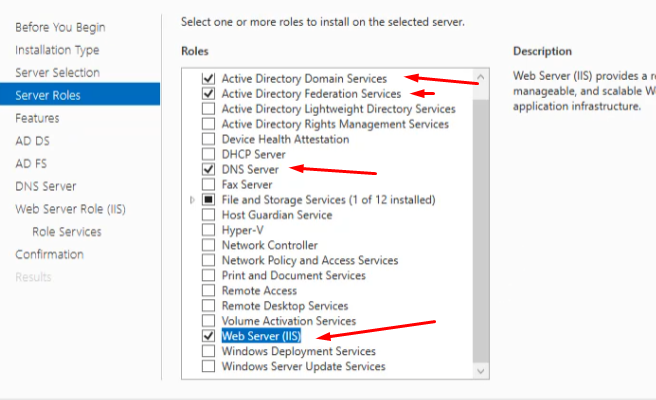
Task: Enable the DHCP Server role checkbox
Action: (x=208, y=154)
